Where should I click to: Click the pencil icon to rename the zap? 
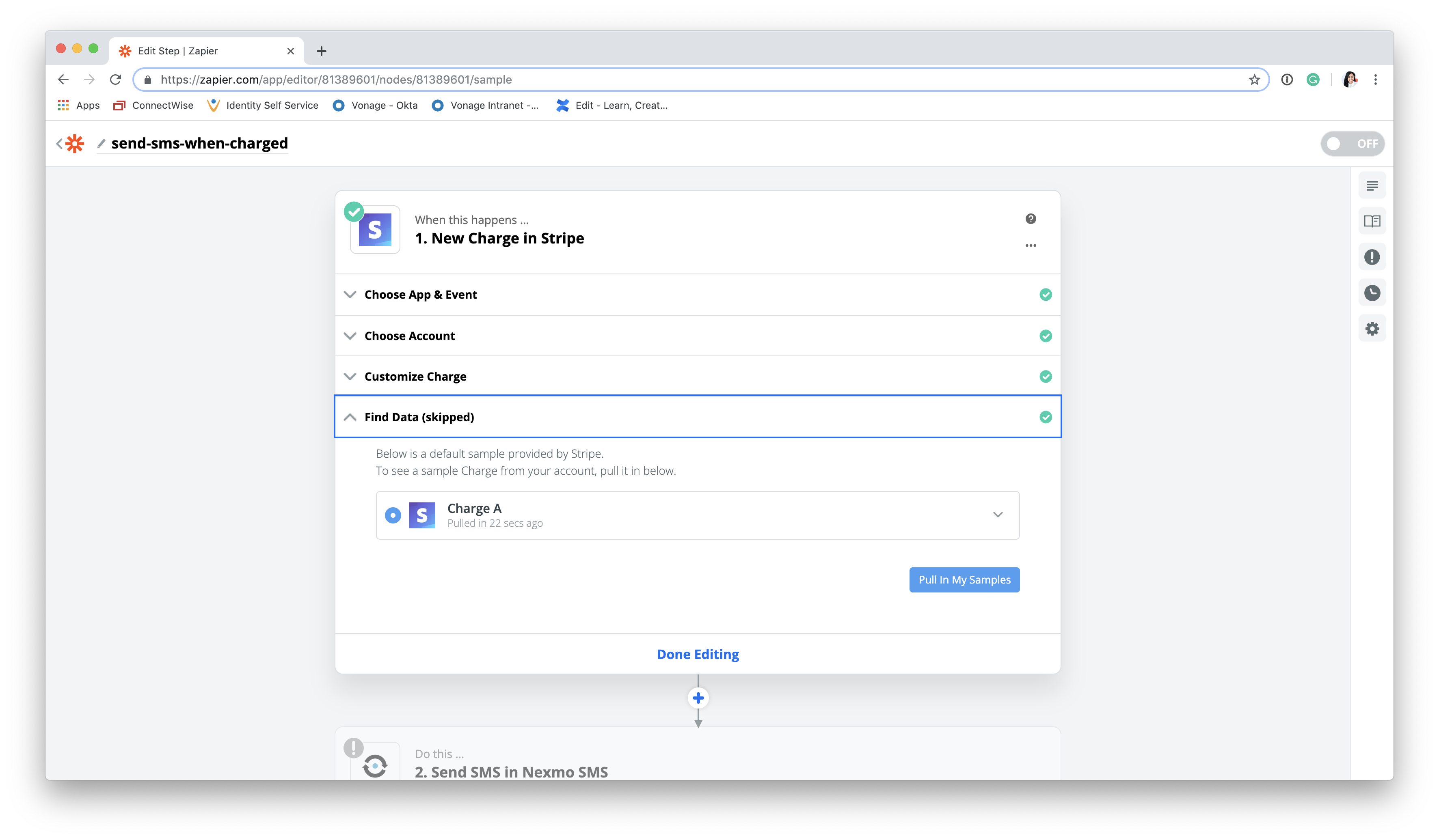(x=101, y=143)
